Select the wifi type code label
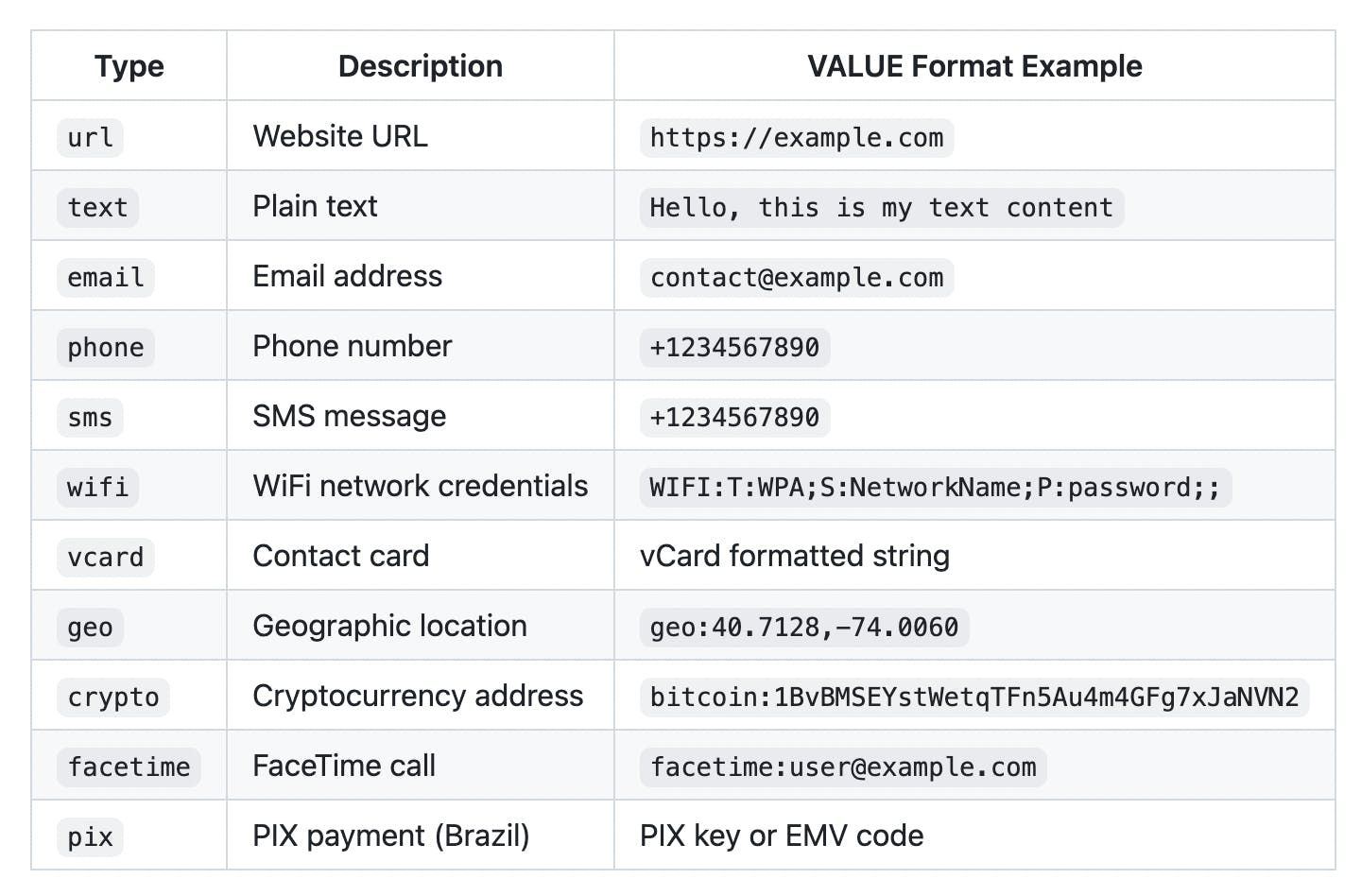Screen dimensions: 1361x896 [97, 487]
